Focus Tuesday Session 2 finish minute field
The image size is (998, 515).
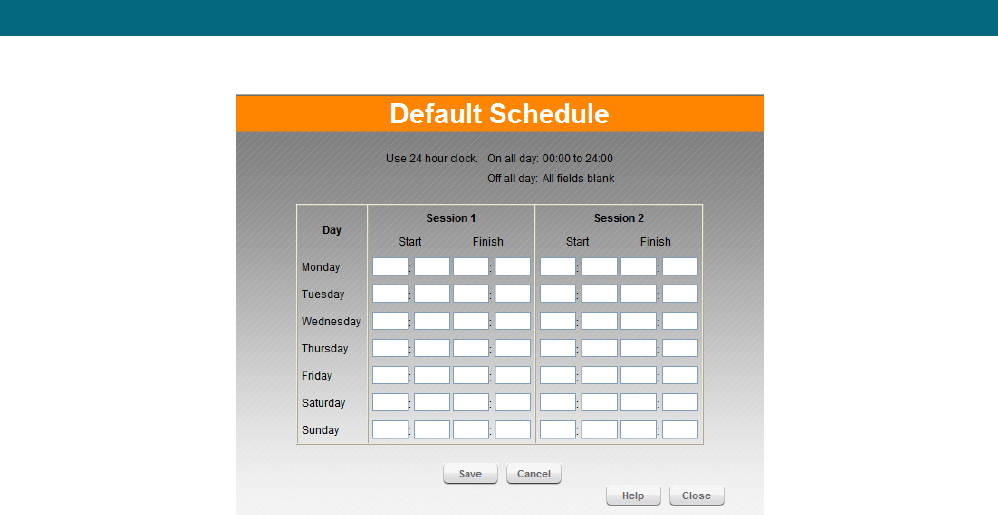[680, 293]
